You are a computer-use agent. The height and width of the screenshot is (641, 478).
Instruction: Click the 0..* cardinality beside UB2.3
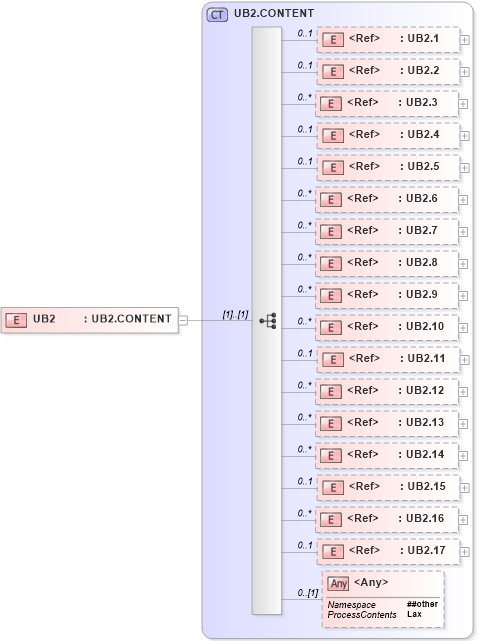[x=304, y=97]
